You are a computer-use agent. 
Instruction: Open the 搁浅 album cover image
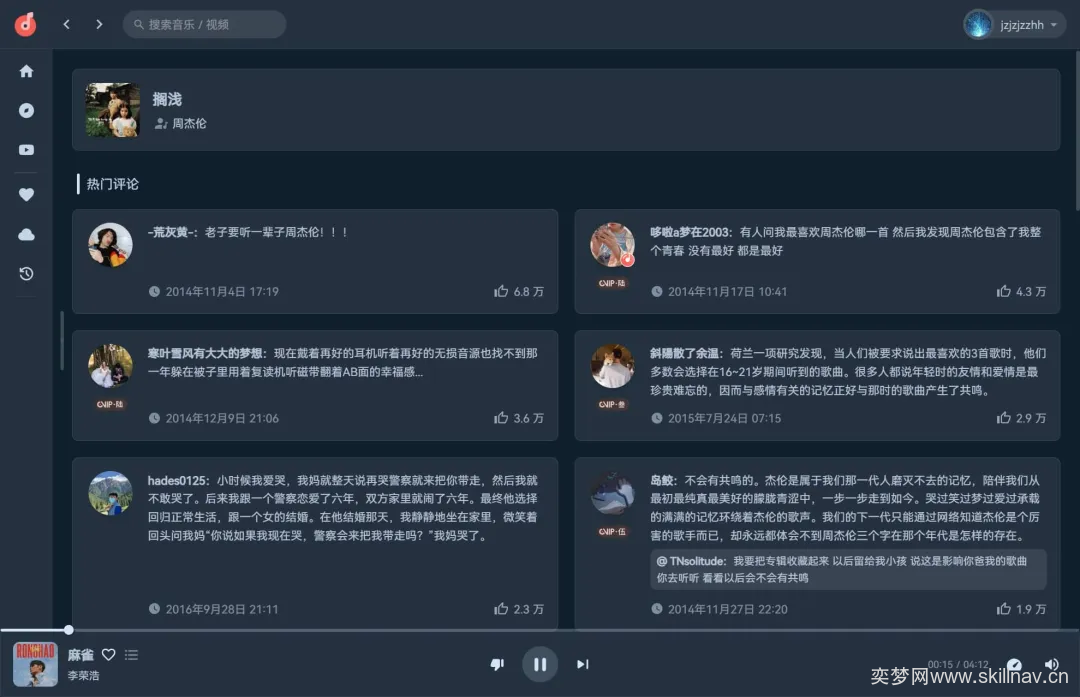click(112, 110)
